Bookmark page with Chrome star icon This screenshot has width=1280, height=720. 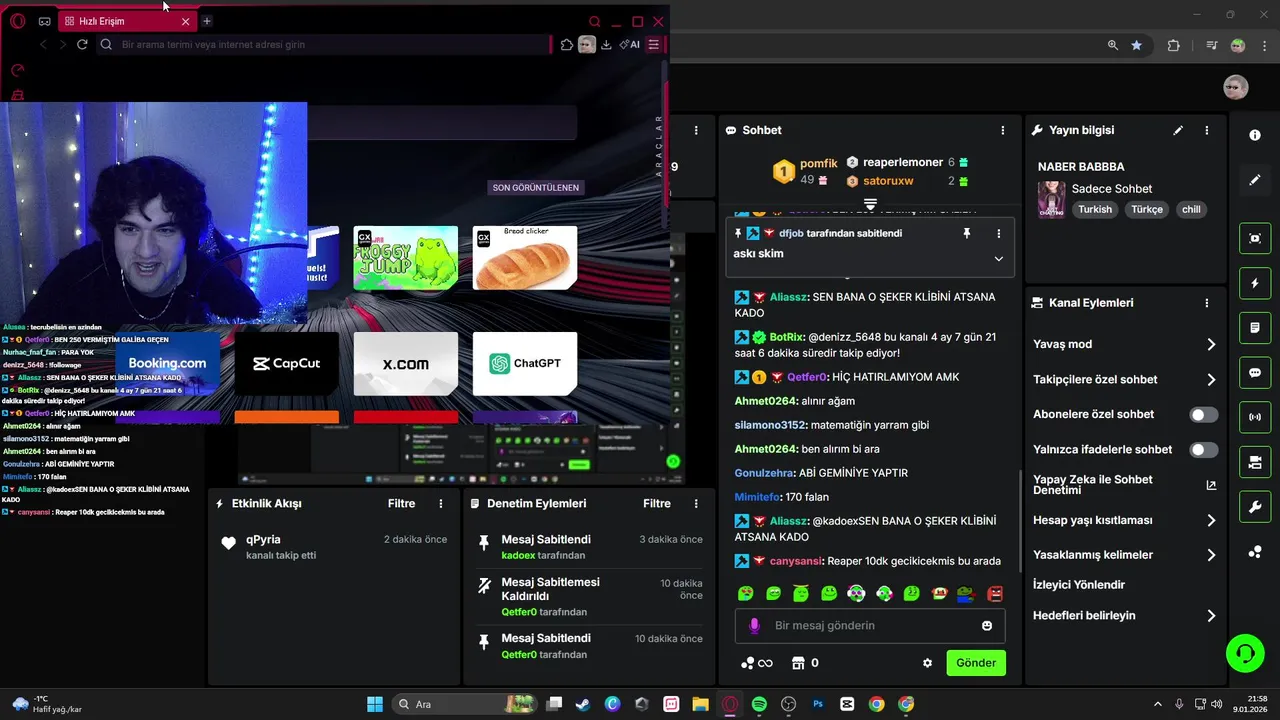pyautogui.click(x=1137, y=45)
